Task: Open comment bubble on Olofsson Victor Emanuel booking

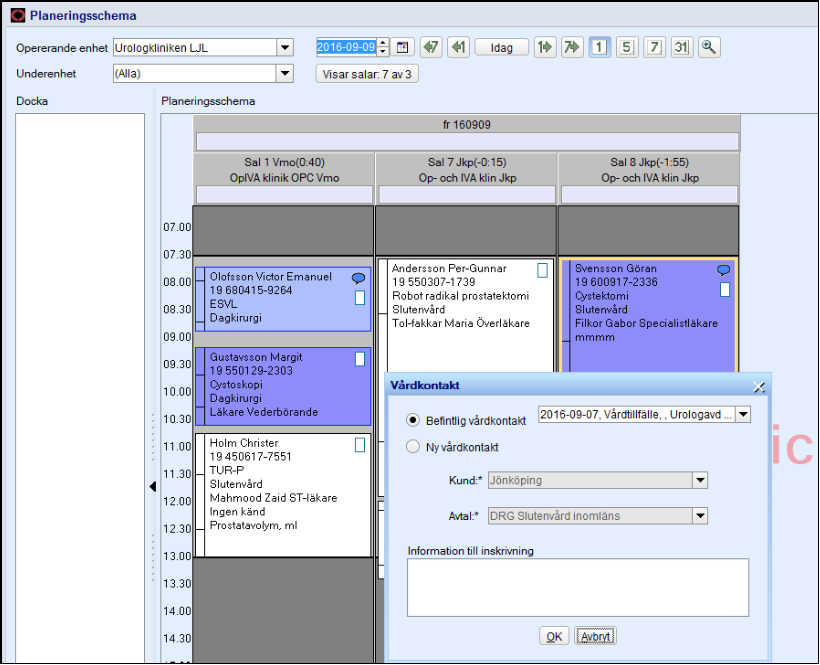Action: point(359,279)
